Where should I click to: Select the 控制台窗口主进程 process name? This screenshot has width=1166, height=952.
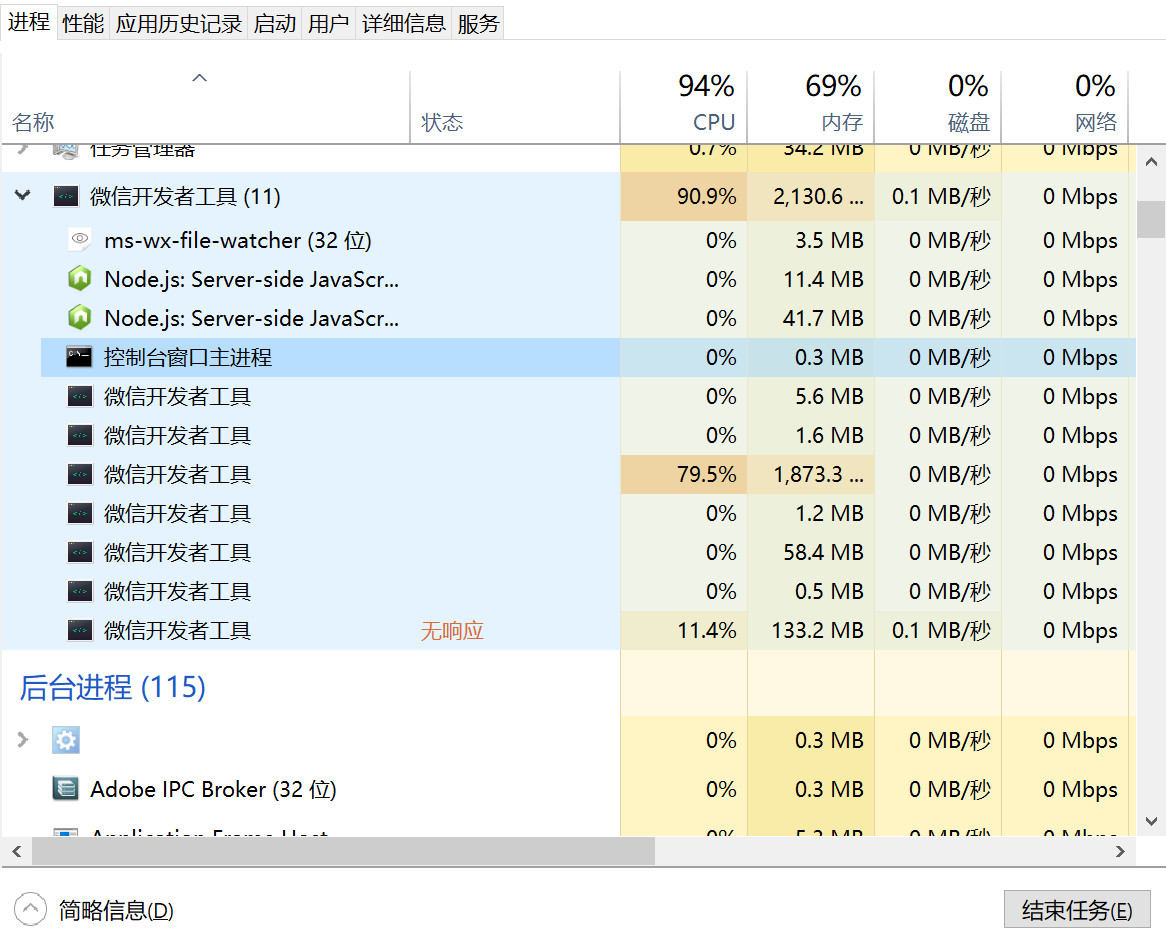coord(188,358)
